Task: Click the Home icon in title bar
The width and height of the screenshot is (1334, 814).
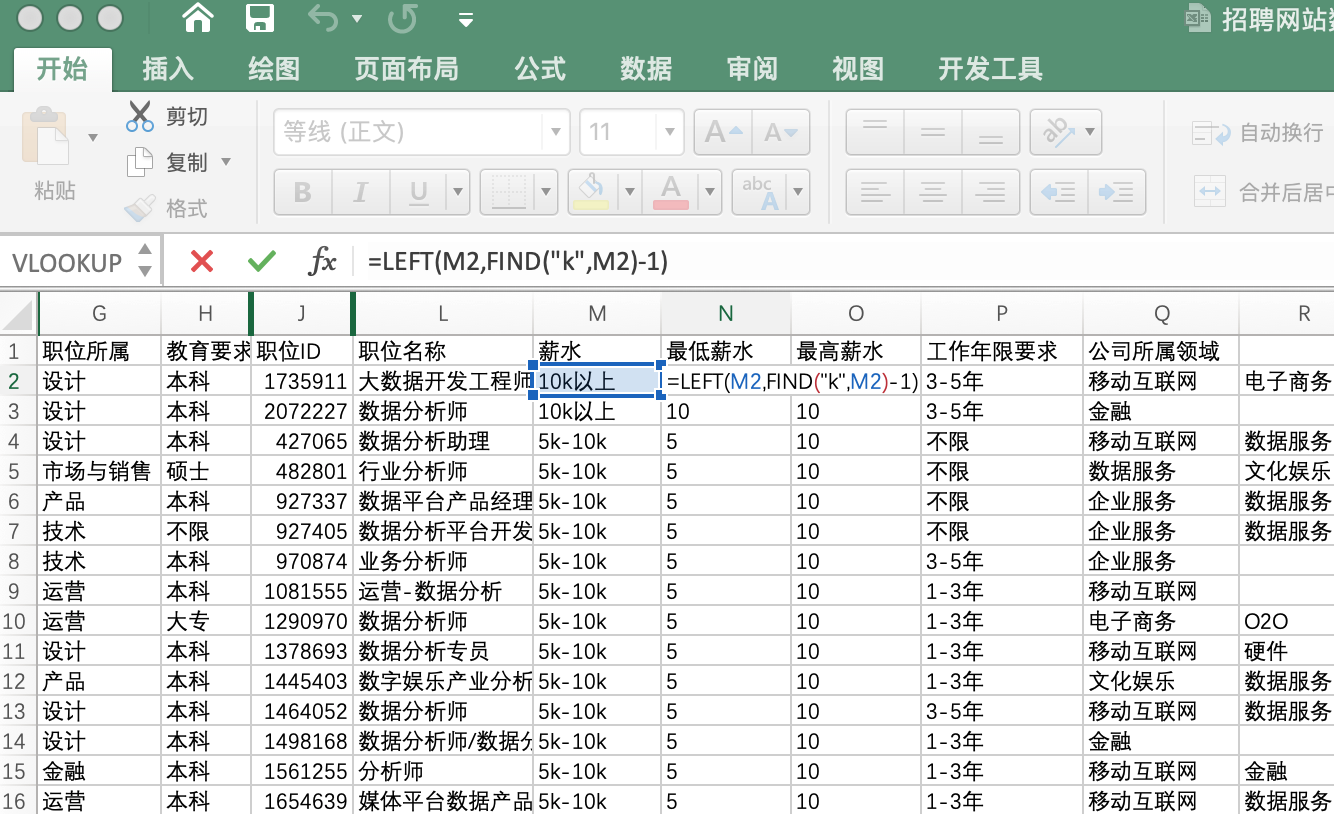Action: coord(198,18)
